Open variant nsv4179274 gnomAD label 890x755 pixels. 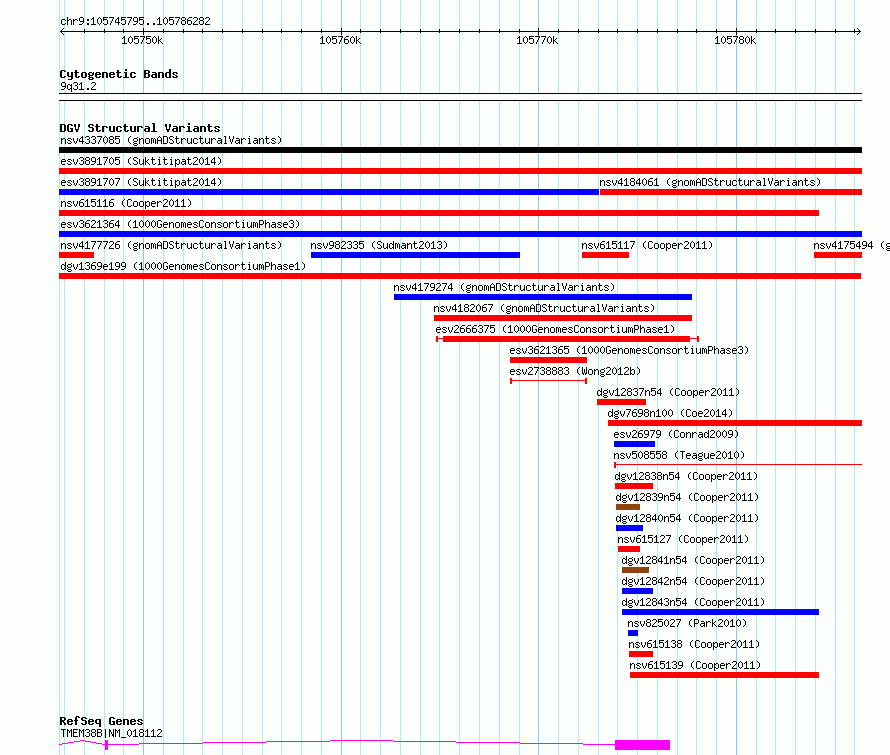tap(504, 287)
